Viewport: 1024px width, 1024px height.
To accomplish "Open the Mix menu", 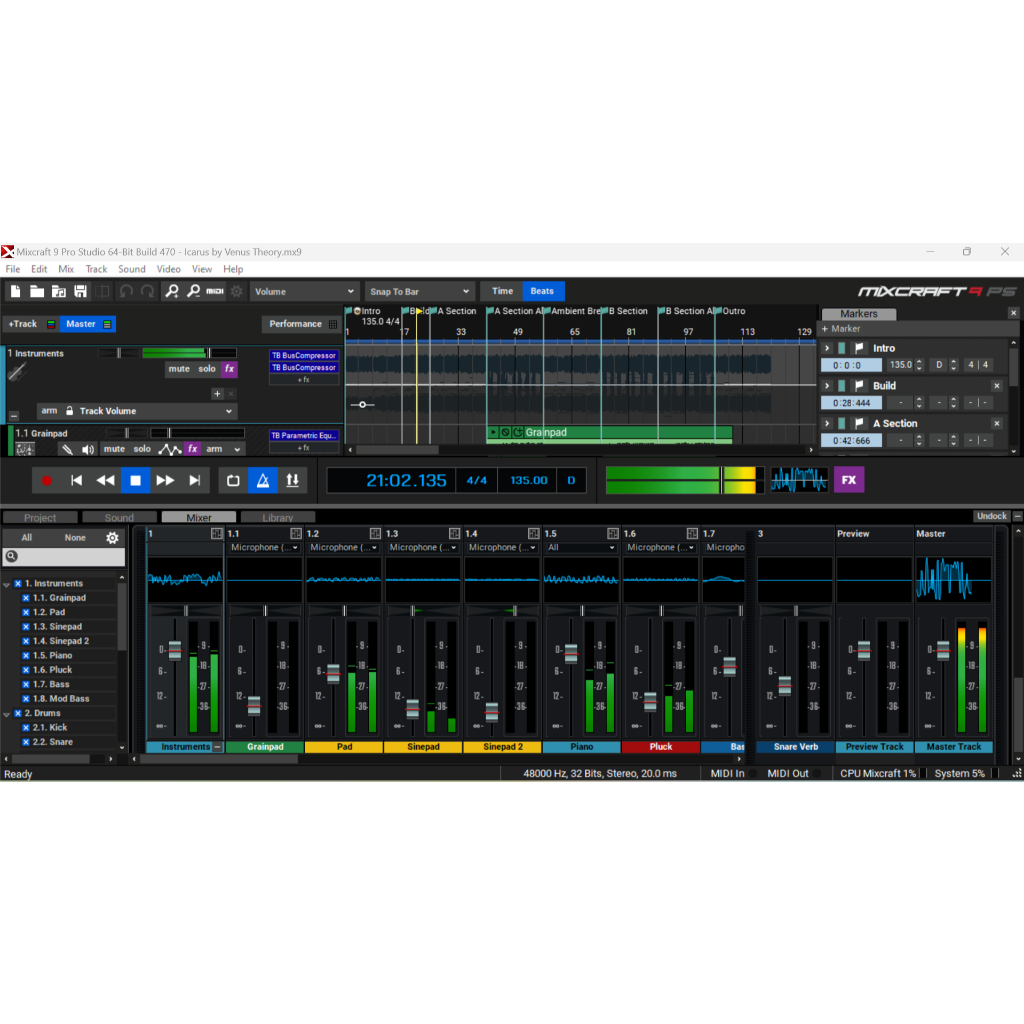I will [66, 269].
